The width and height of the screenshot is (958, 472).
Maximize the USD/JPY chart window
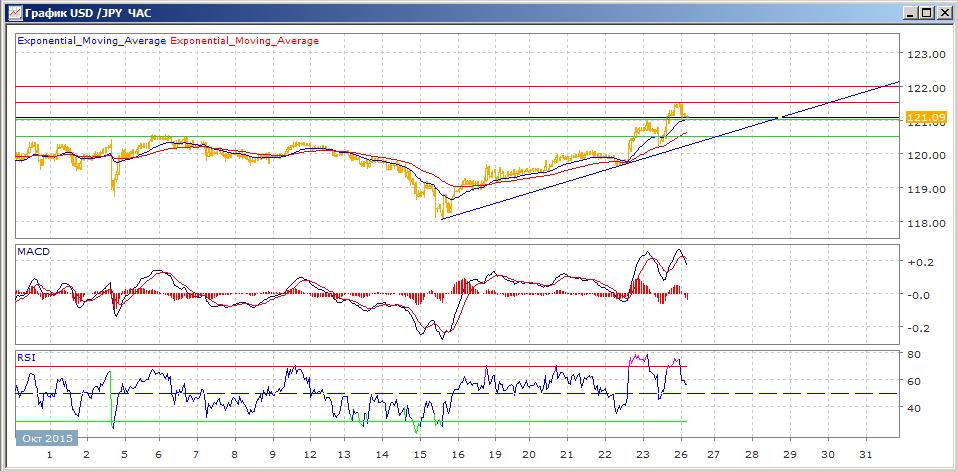tap(926, 12)
